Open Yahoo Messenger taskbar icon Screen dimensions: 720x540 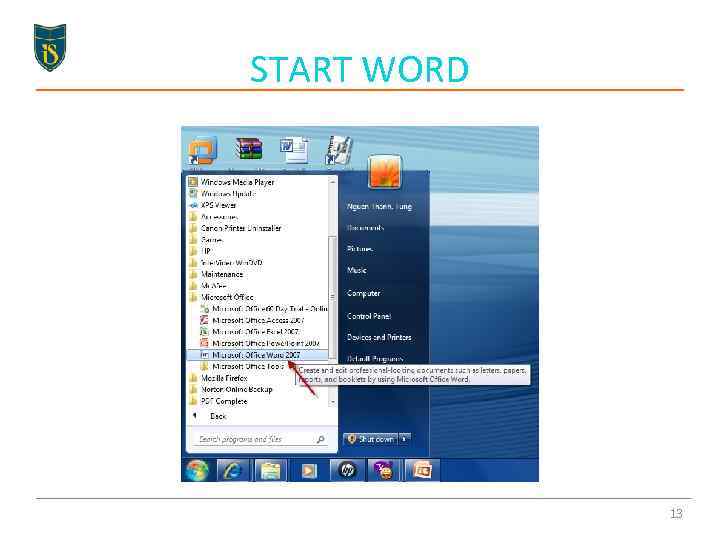point(384,471)
